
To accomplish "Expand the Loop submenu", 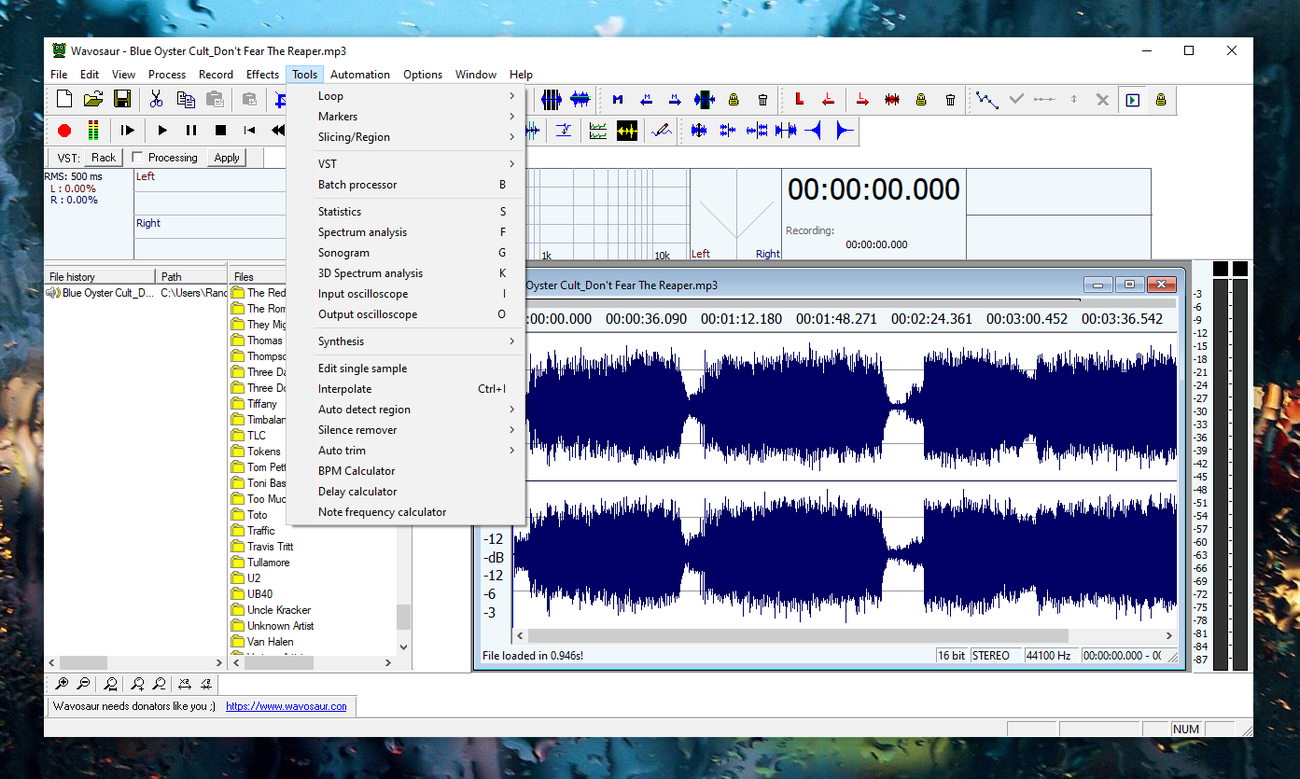I will click(406, 96).
